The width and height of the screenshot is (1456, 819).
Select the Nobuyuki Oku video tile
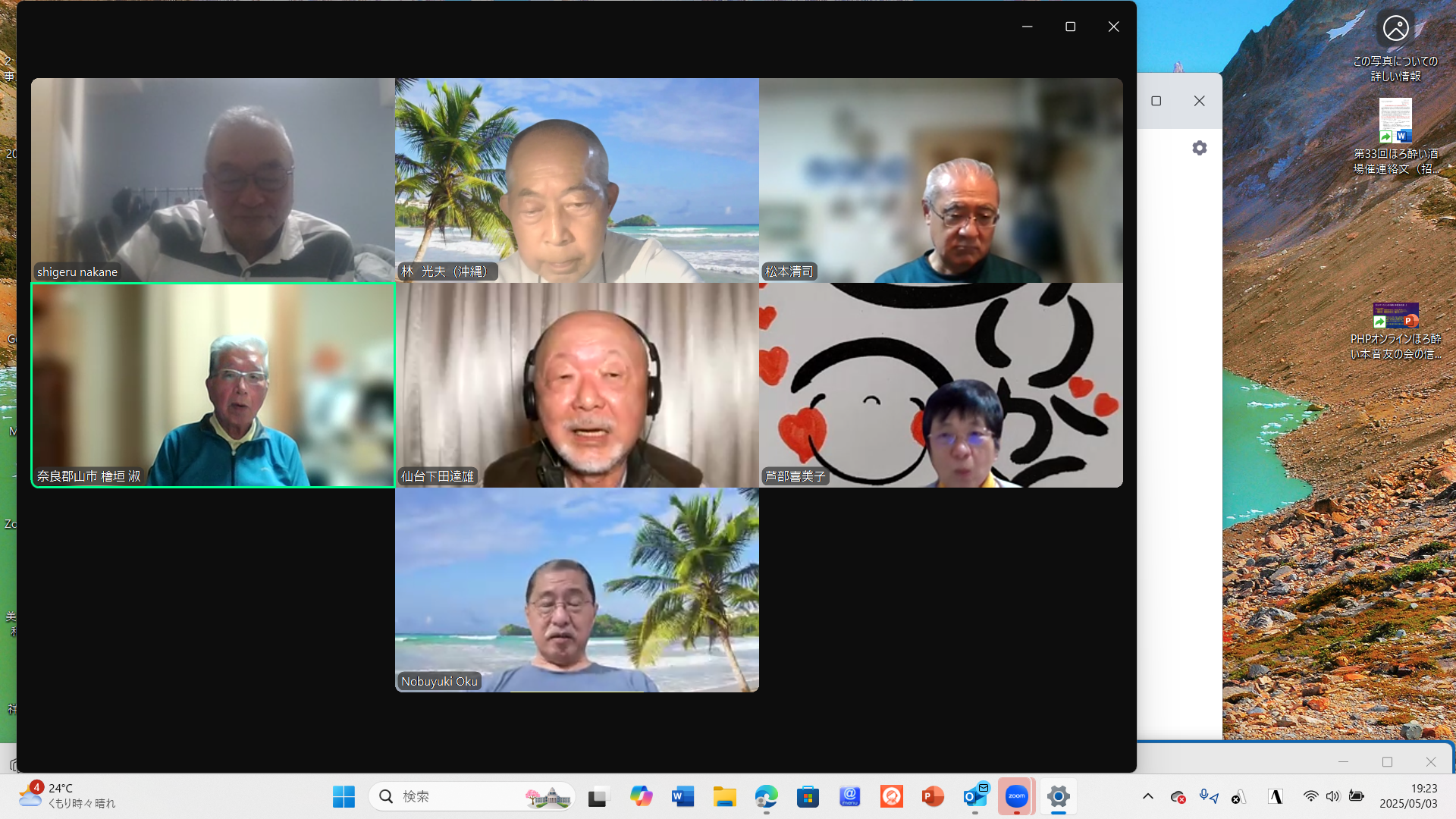(x=576, y=590)
